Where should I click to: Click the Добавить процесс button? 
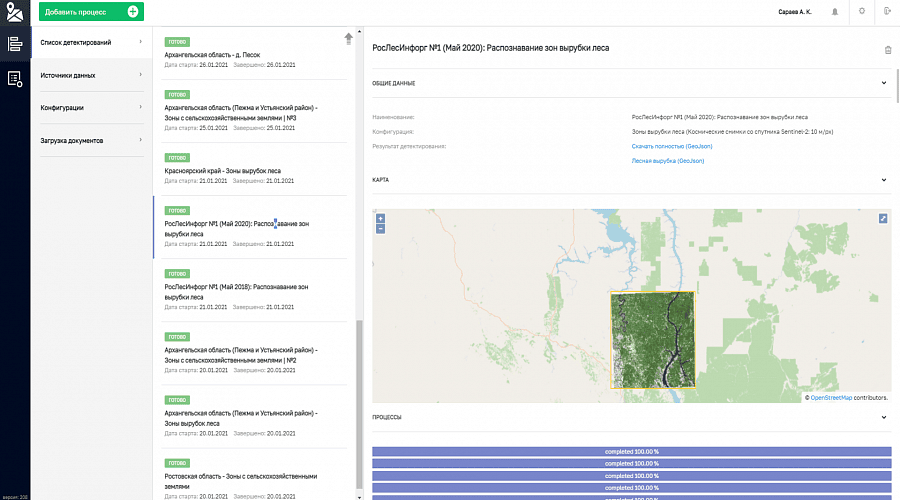[91, 12]
